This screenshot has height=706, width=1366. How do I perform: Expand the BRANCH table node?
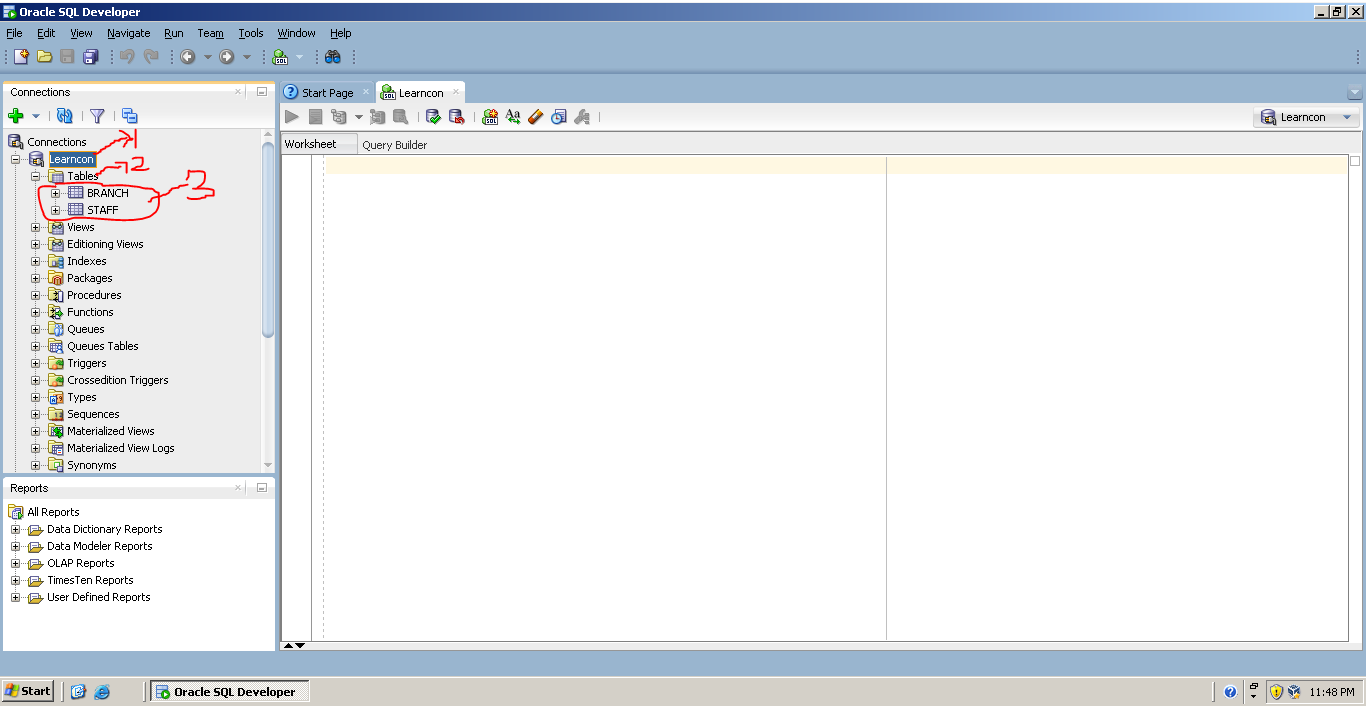point(56,193)
